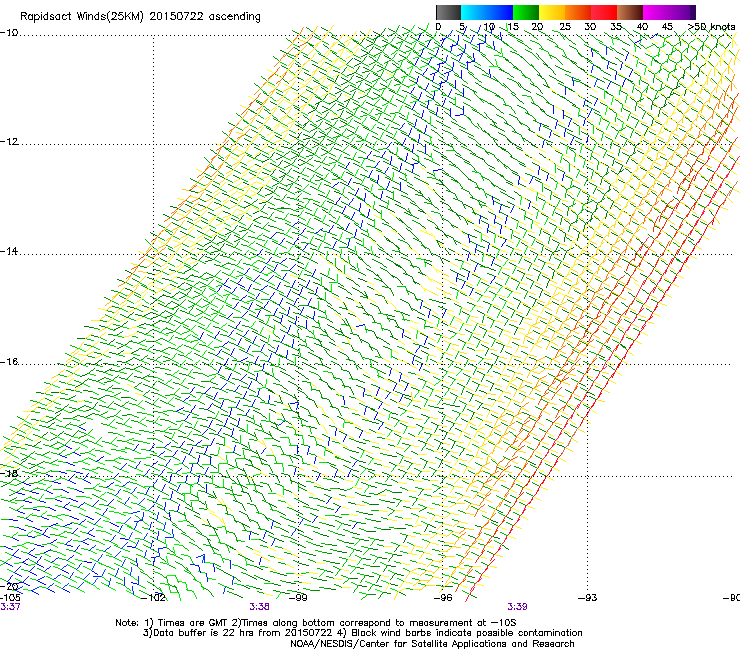
Task: Click the '25' legend scale label
Action: click(565, 27)
